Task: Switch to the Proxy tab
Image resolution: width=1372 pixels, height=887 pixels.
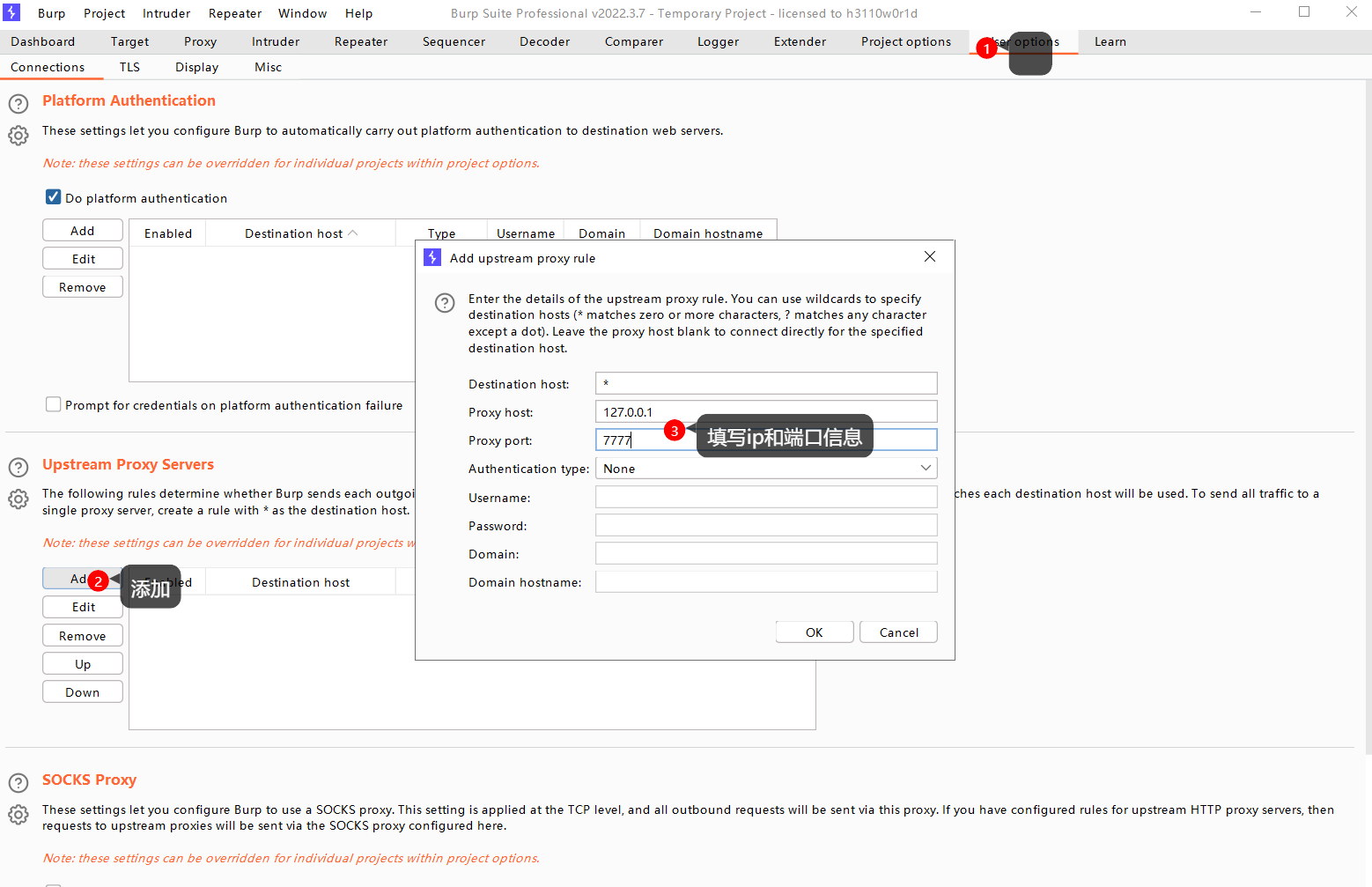Action: [200, 41]
